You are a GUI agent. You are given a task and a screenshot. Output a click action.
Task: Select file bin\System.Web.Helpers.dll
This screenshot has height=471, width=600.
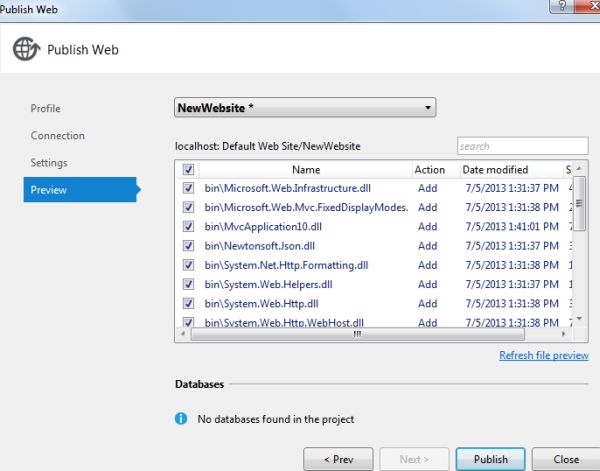268,284
